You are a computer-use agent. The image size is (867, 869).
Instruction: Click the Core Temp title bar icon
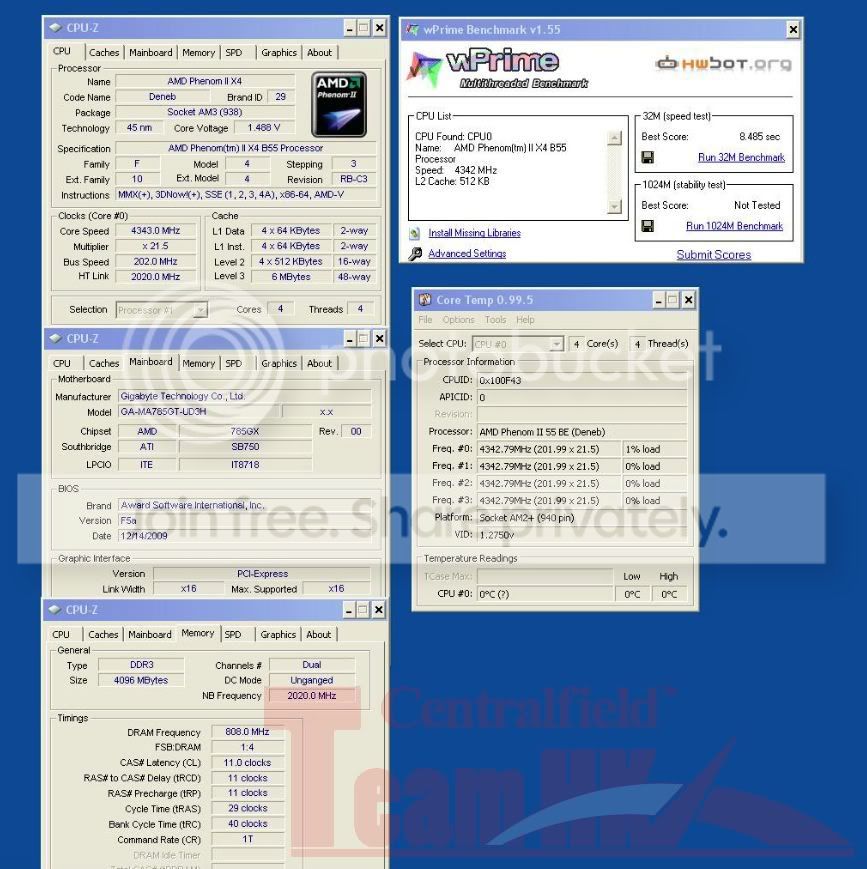[x=425, y=300]
